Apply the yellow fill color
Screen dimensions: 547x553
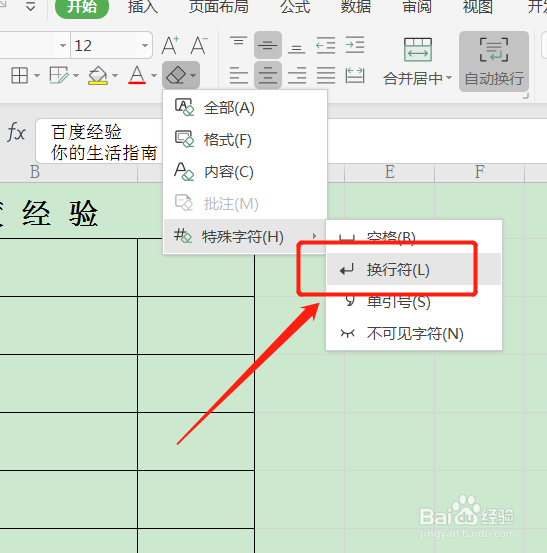[x=98, y=75]
